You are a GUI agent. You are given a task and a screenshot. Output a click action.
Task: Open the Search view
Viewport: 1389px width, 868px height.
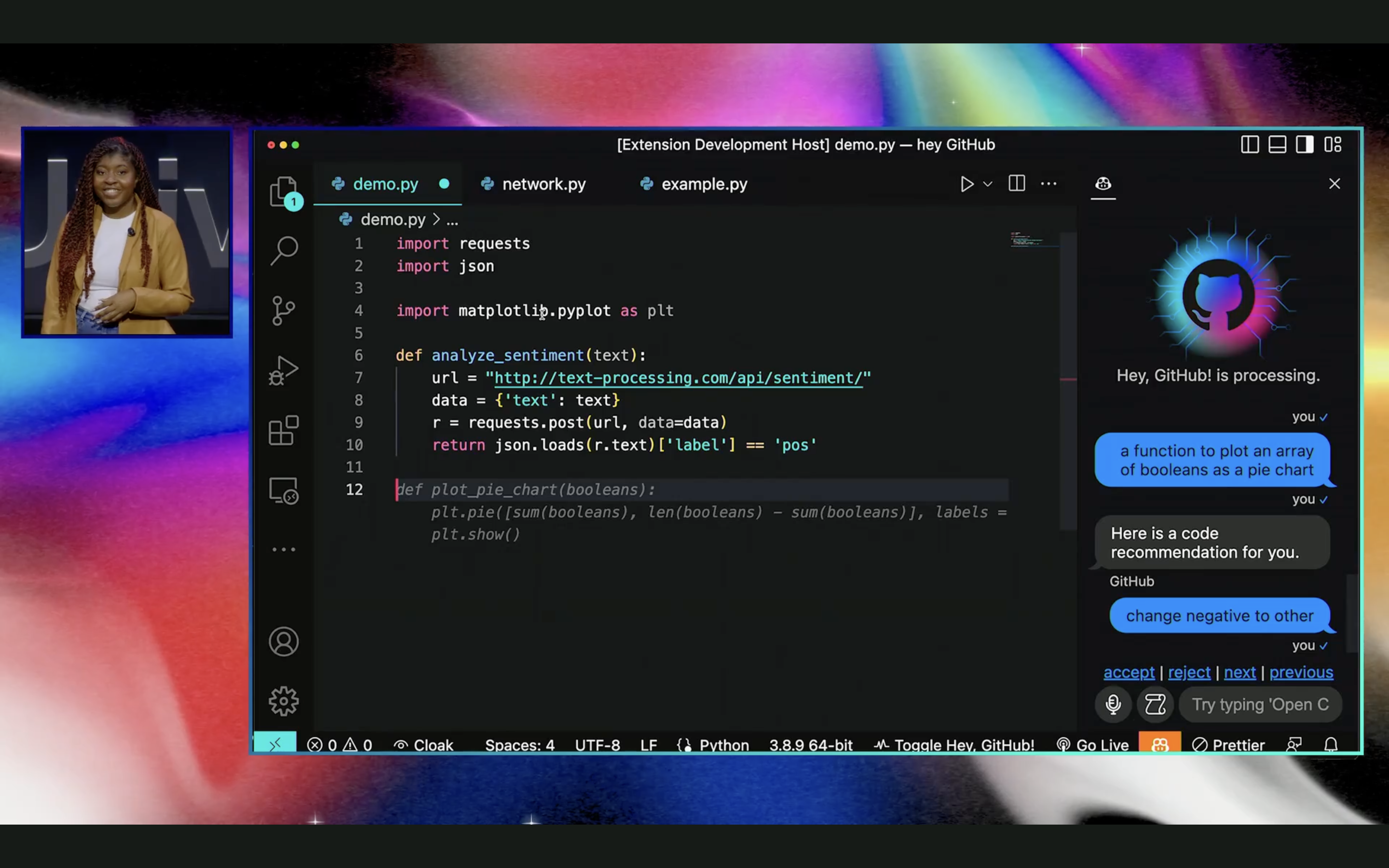click(x=284, y=251)
